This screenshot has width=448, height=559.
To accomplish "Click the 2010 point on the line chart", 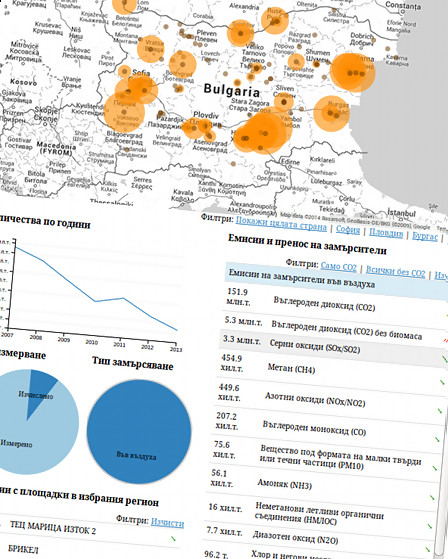I will pyautogui.click(x=95, y=302).
